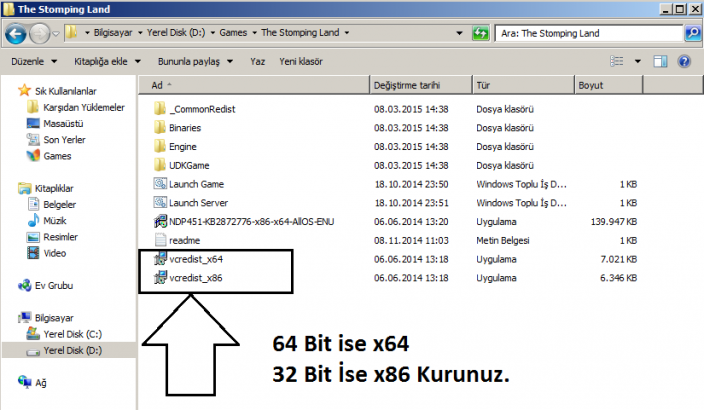Viewport: 704px width, 410px height.
Task: Expand the arrow after Yerel Disk (D:) breadcrumb
Action: click(213, 33)
